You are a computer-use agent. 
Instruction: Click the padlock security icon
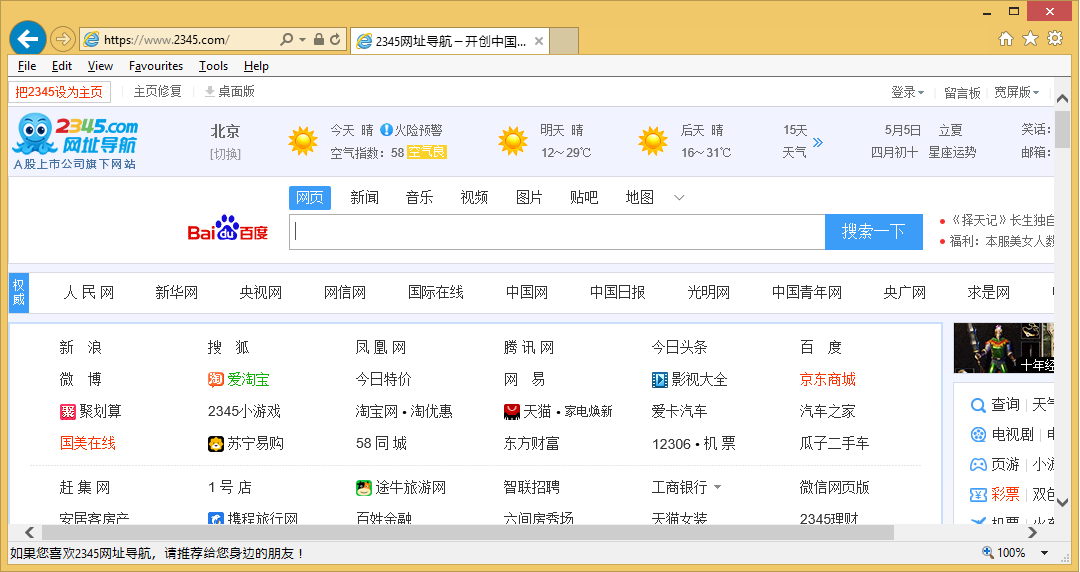coord(318,39)
